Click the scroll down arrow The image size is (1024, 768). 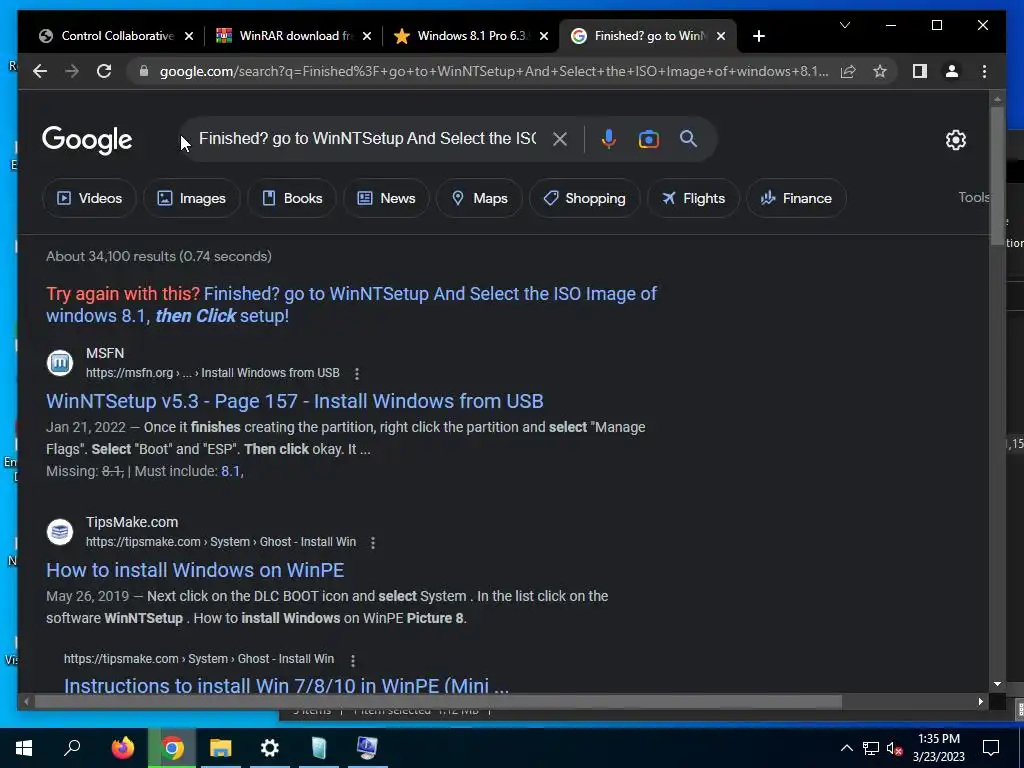997,684
